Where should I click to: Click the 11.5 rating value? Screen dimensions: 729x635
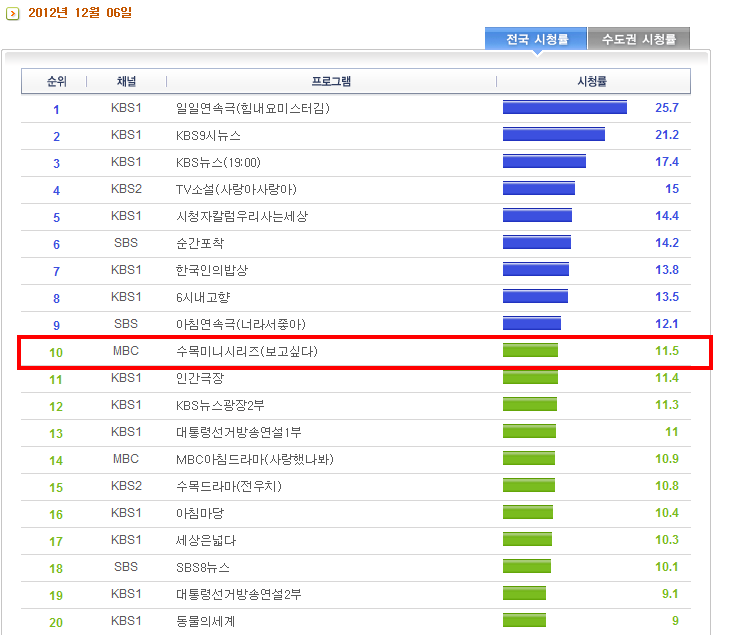point(667,350)
